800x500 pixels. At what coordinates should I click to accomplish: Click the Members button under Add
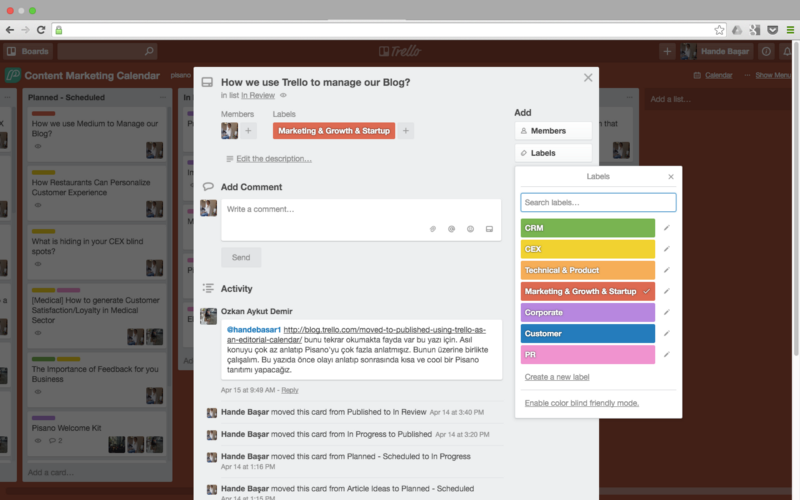pyautogui.click(x=554, y=131)
